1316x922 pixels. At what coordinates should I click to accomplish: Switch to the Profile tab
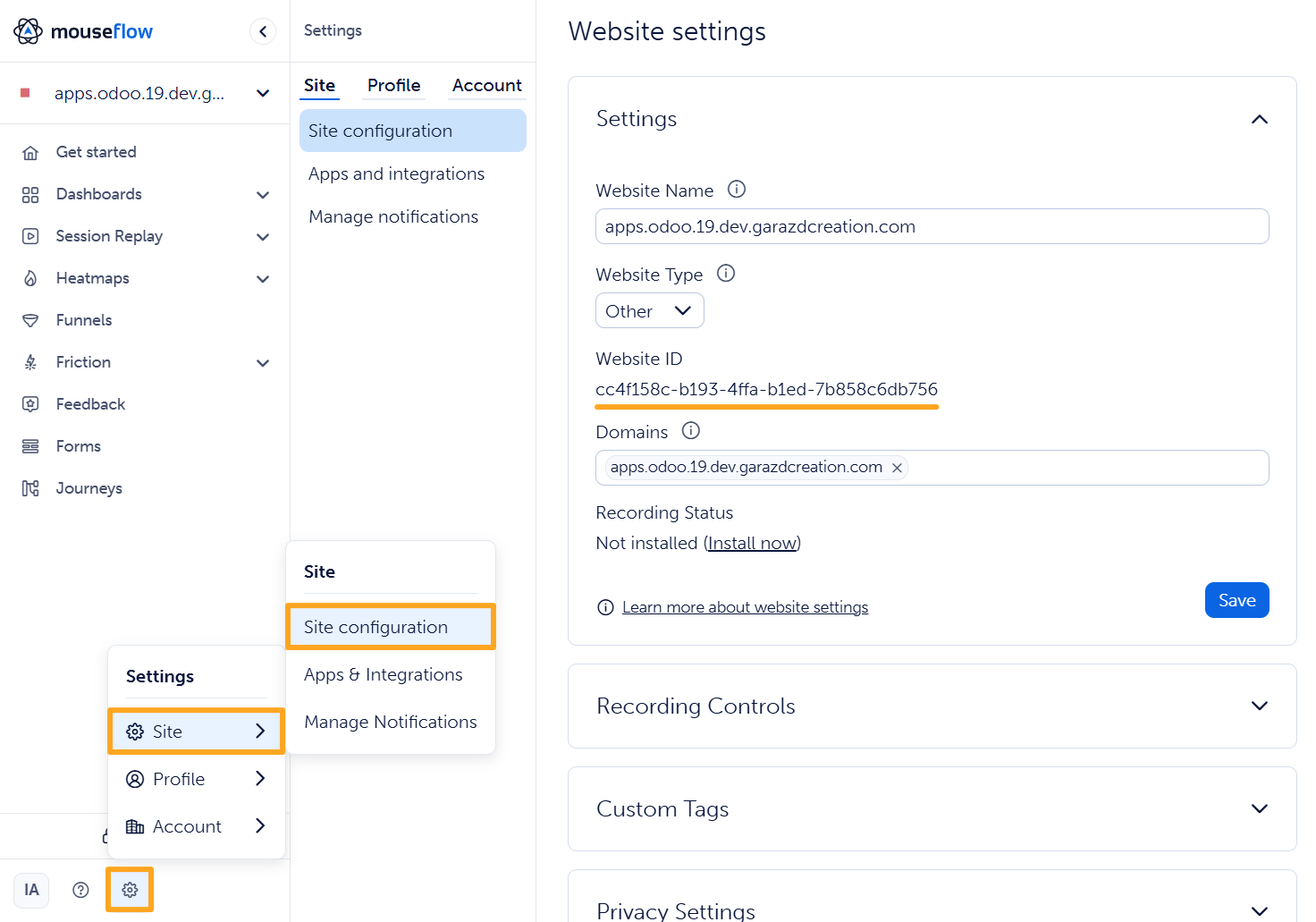393,85
